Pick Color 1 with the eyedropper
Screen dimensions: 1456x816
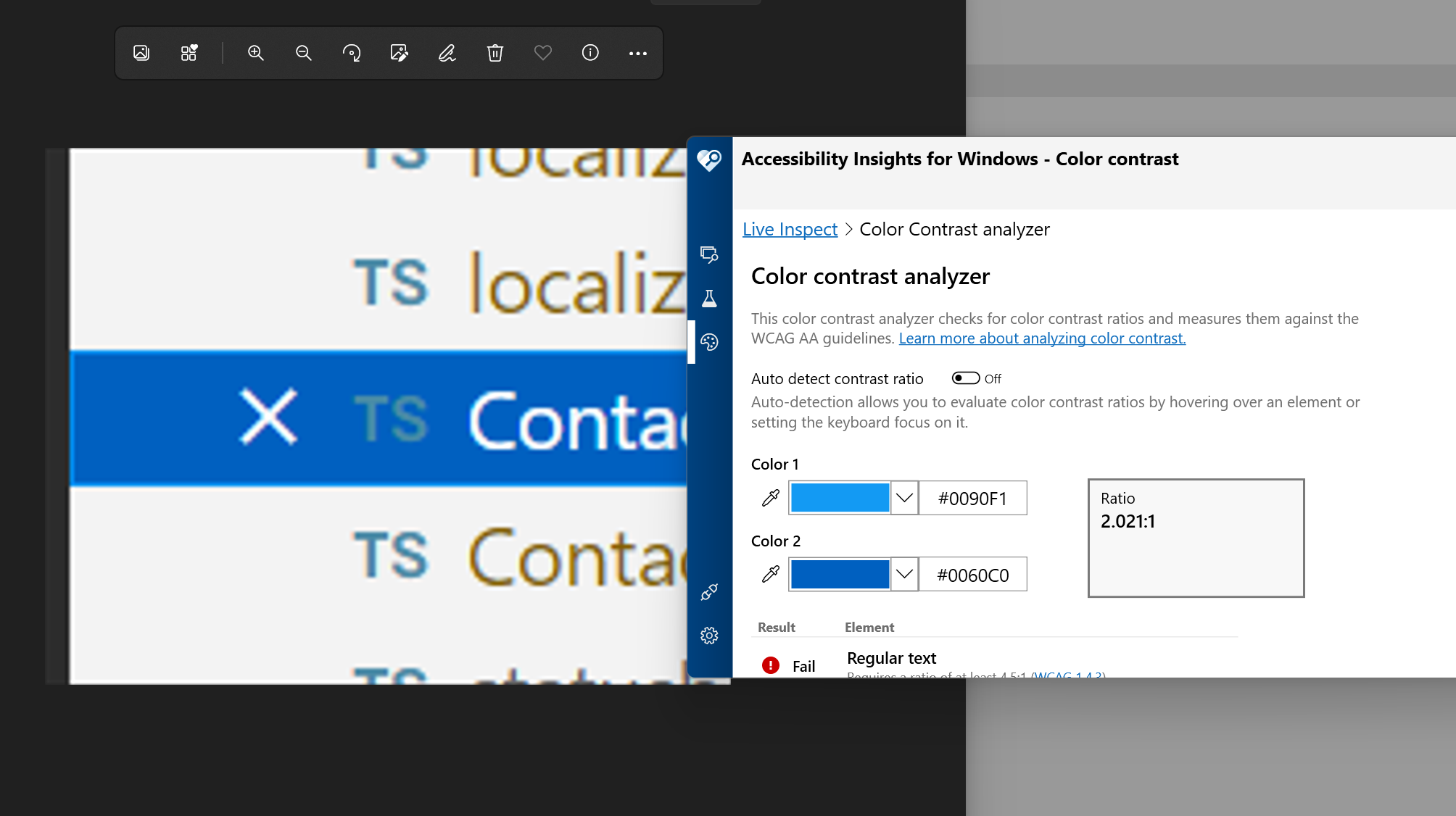click(x=771, y=498)
